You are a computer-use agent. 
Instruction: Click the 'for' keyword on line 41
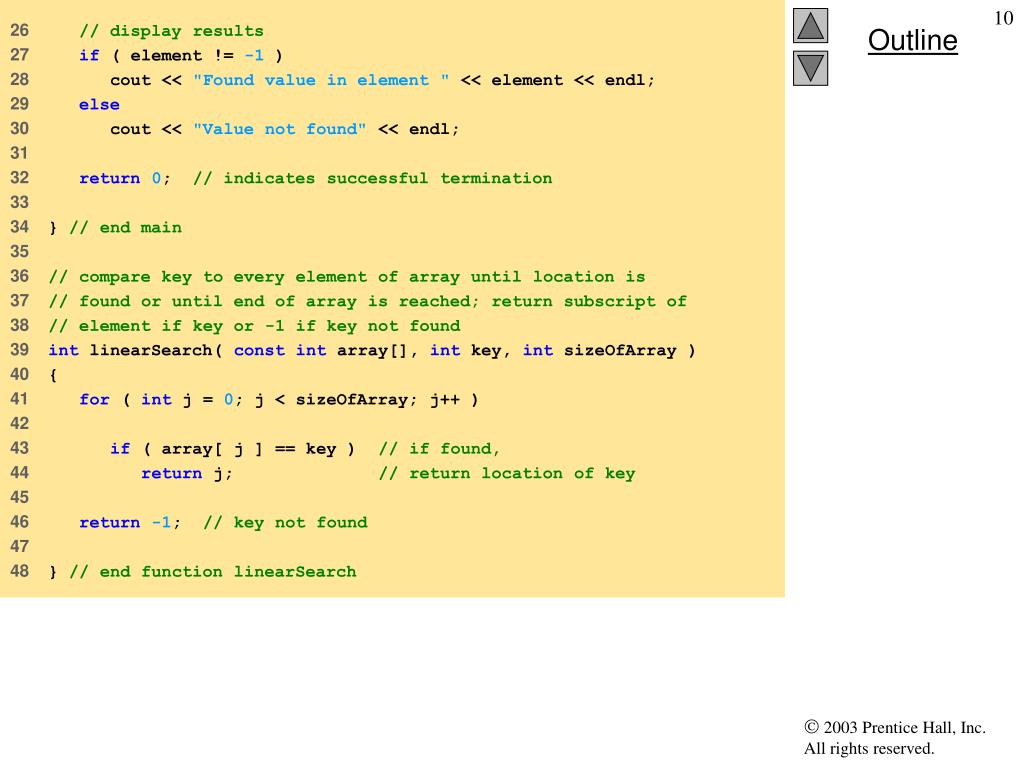(x=94, y=400)
